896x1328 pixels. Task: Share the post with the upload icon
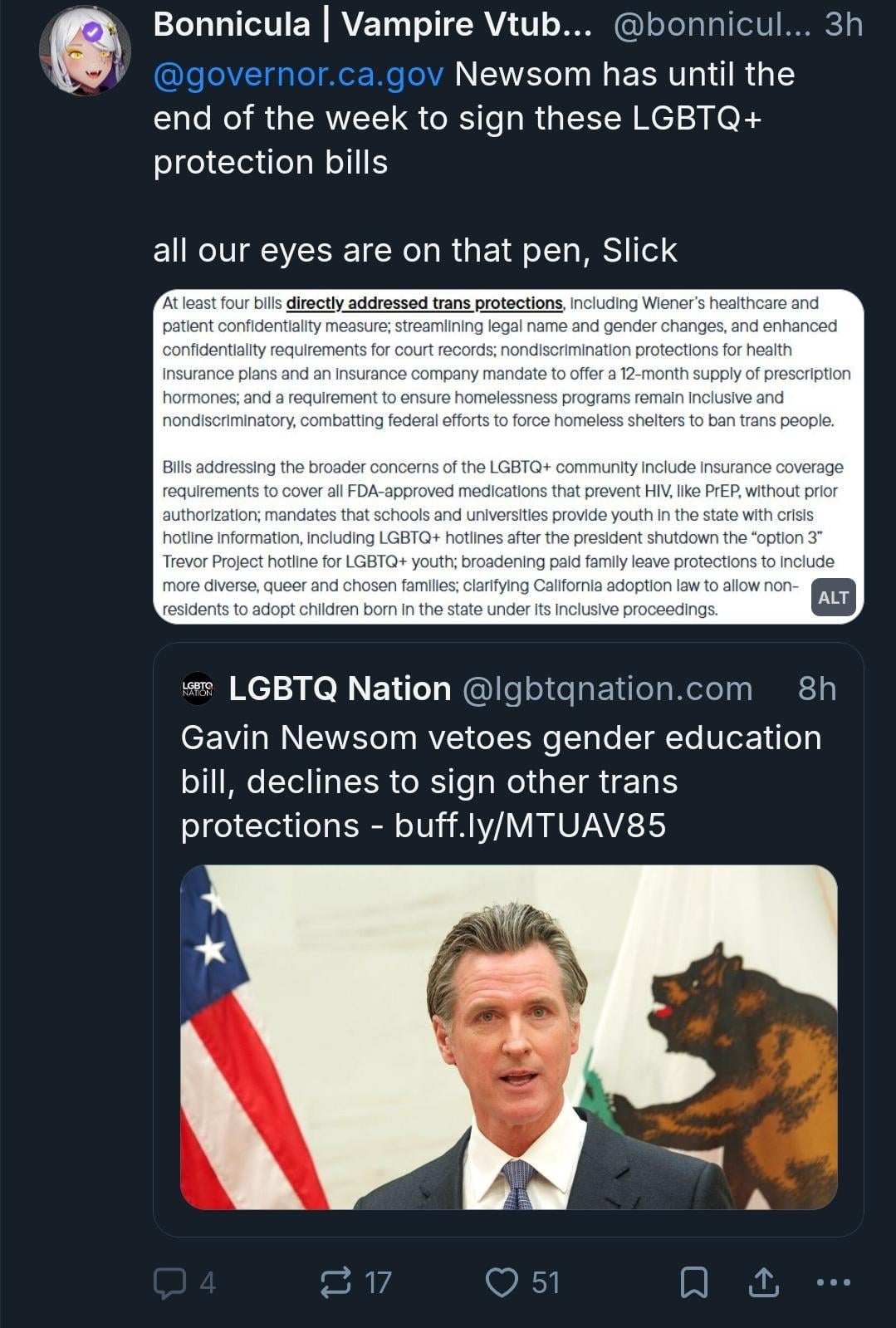[763, 1282]
